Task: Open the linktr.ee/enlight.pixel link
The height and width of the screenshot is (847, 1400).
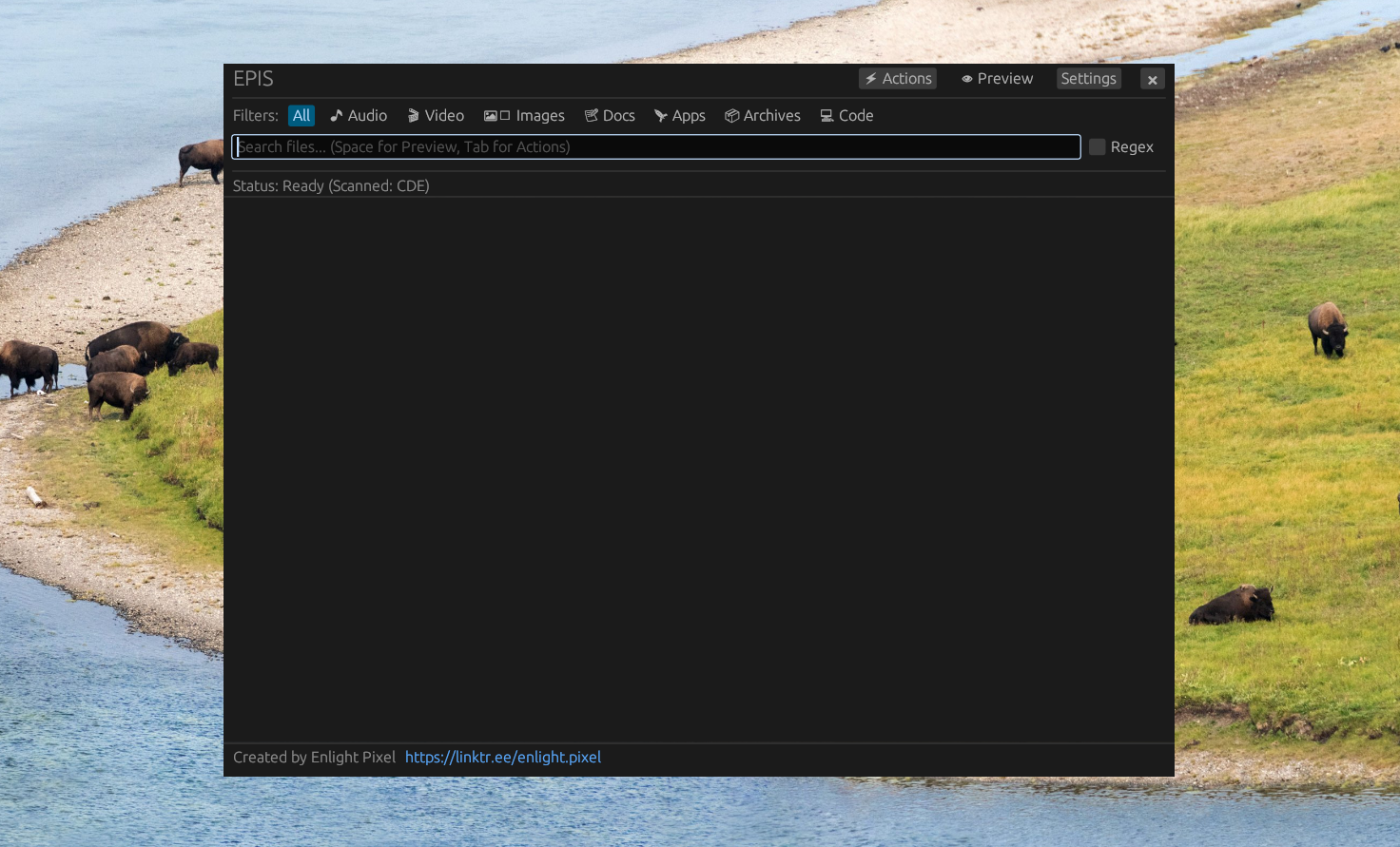Action: [x=503, y=758]
